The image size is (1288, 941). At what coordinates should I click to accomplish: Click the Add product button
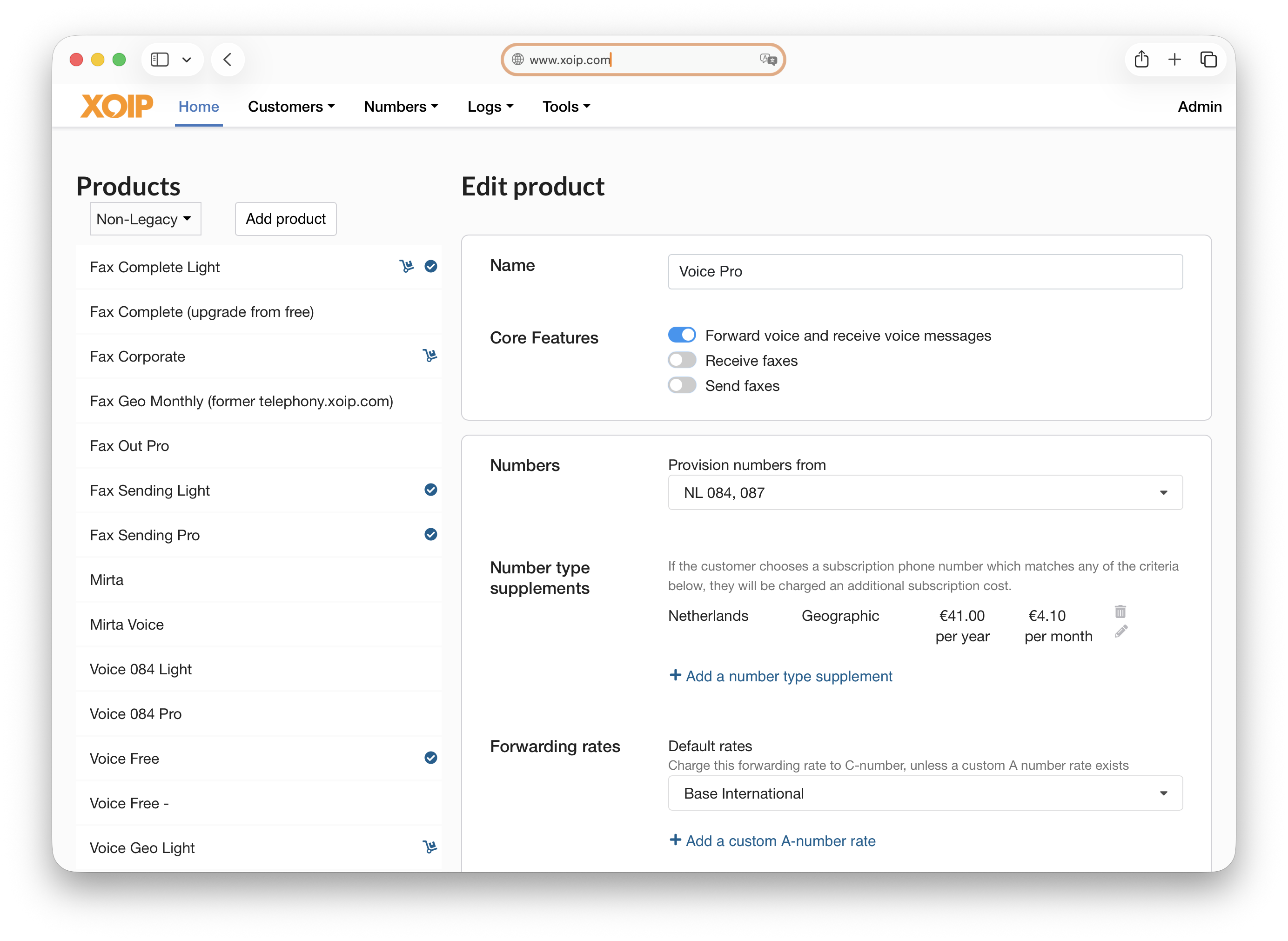point(286,219)
